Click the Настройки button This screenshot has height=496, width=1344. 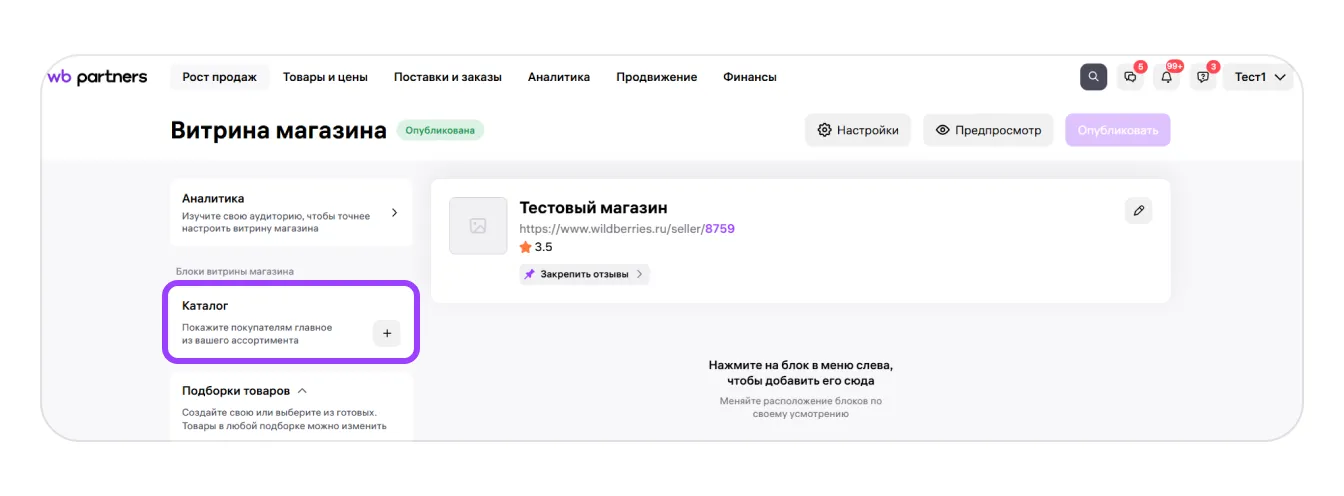click(x=857, y=130)
